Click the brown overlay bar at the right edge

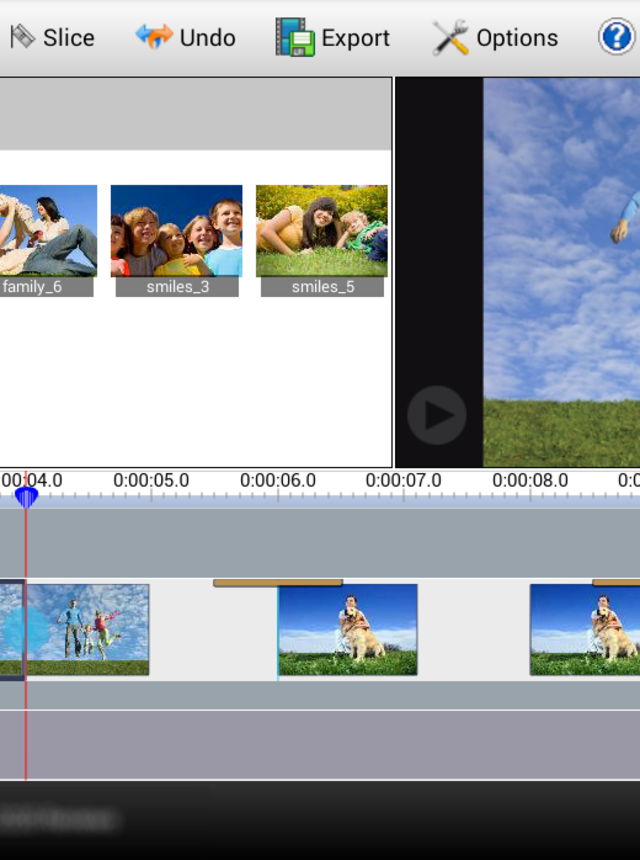pos(616,582)
